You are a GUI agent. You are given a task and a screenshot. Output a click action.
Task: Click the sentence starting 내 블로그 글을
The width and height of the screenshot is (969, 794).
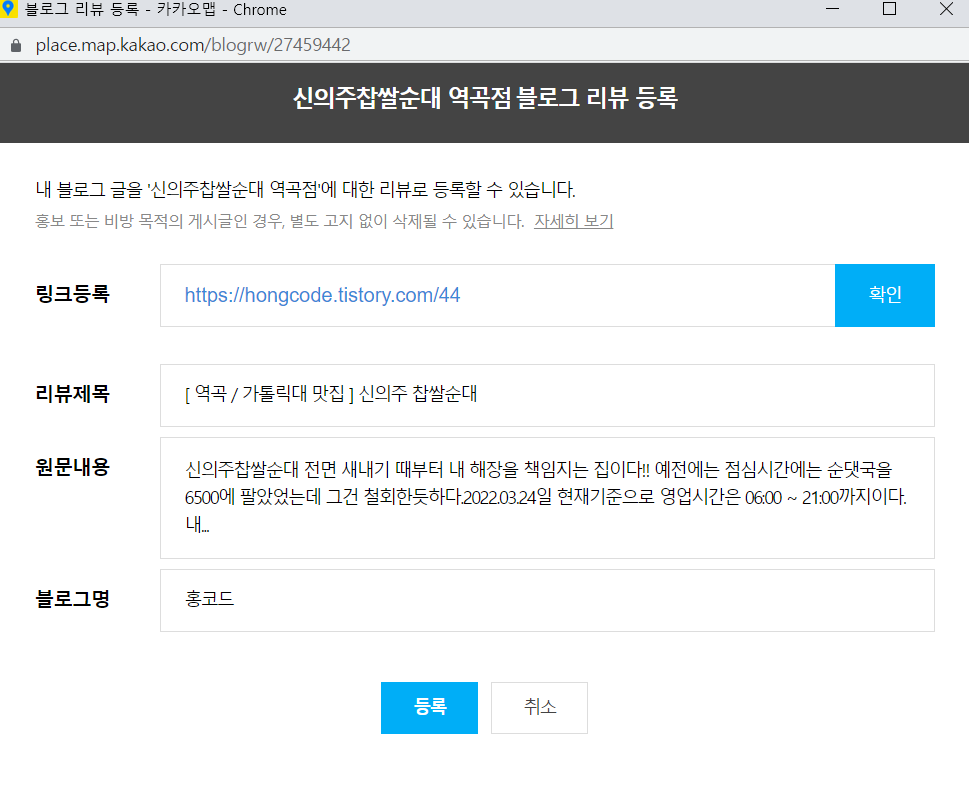tap(305, 189)
